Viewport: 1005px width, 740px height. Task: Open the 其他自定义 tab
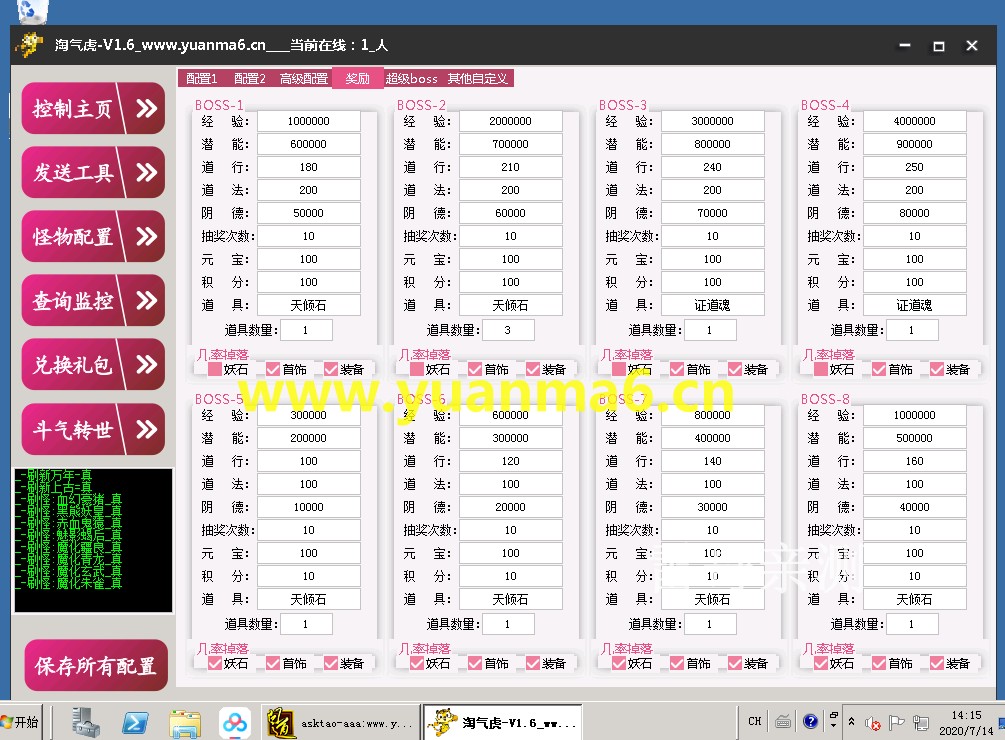click(x=478, y=79)
